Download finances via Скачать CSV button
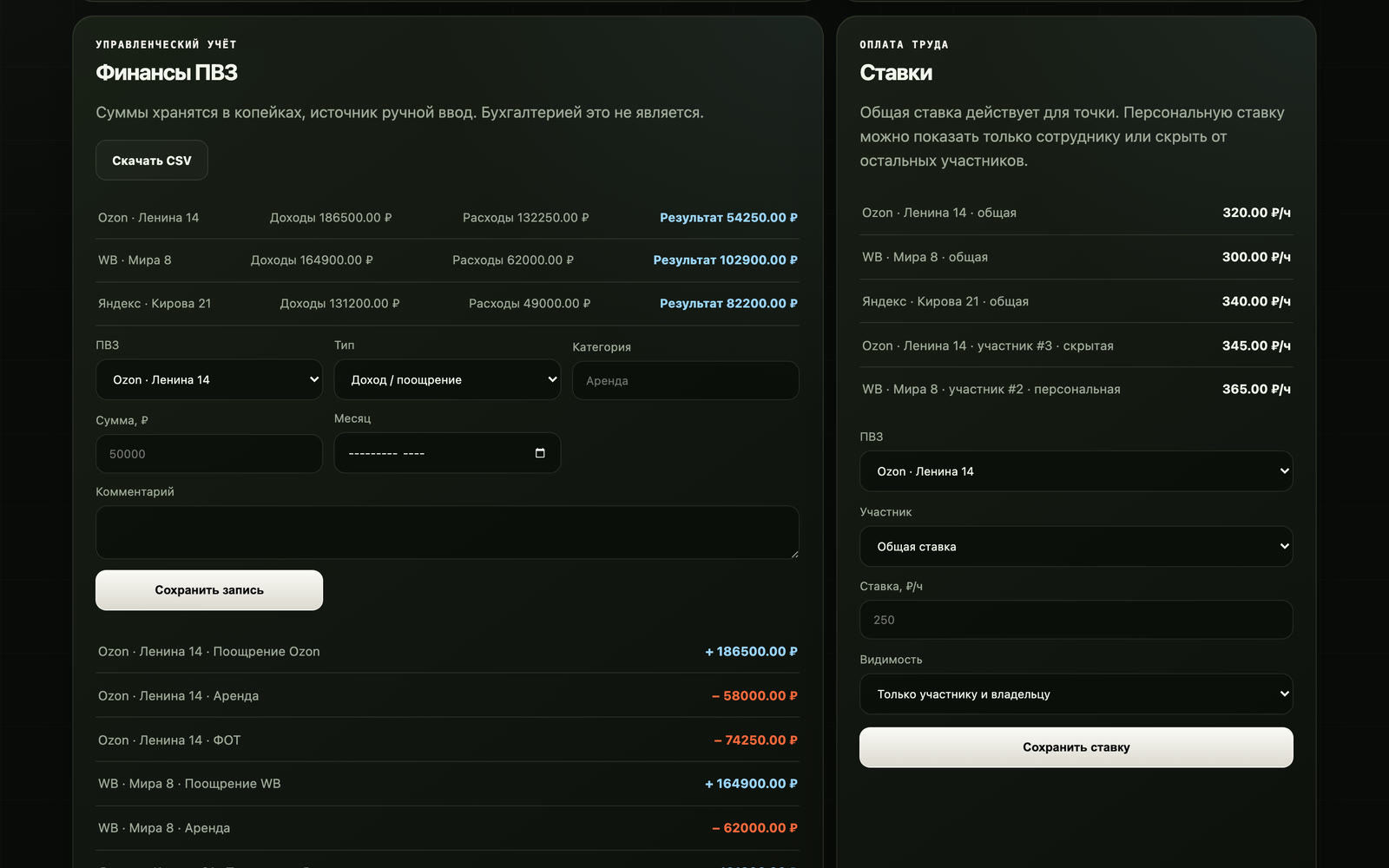This screenshot has height=868, width=1389. click(x=152, y=161)
